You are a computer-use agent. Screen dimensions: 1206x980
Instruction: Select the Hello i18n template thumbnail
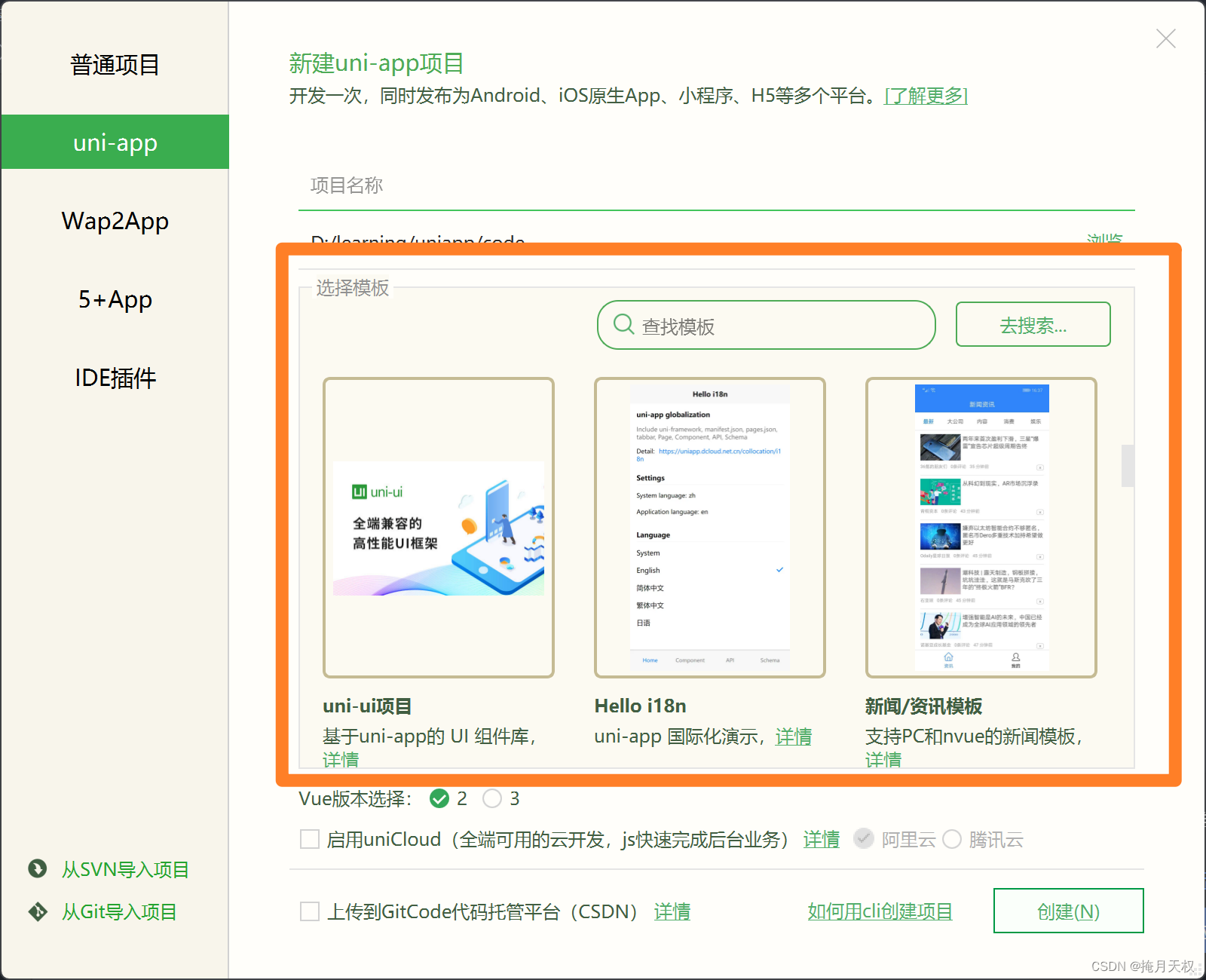(710, 528)
